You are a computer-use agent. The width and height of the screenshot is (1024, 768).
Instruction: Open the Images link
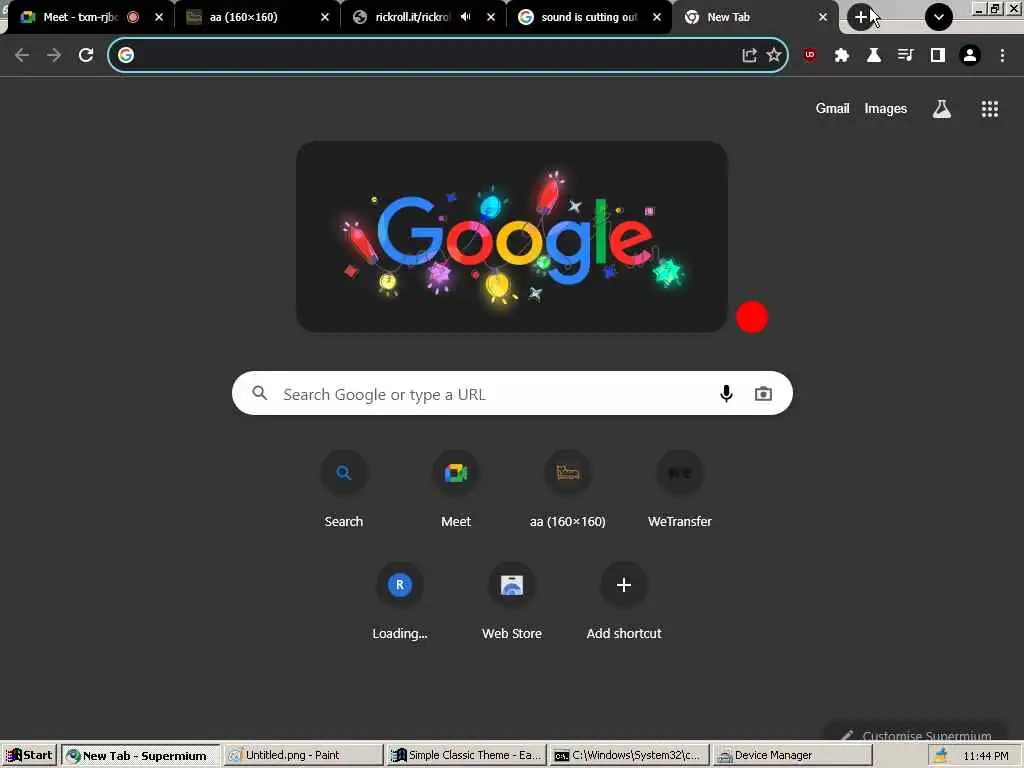click(x=886, y=108)
